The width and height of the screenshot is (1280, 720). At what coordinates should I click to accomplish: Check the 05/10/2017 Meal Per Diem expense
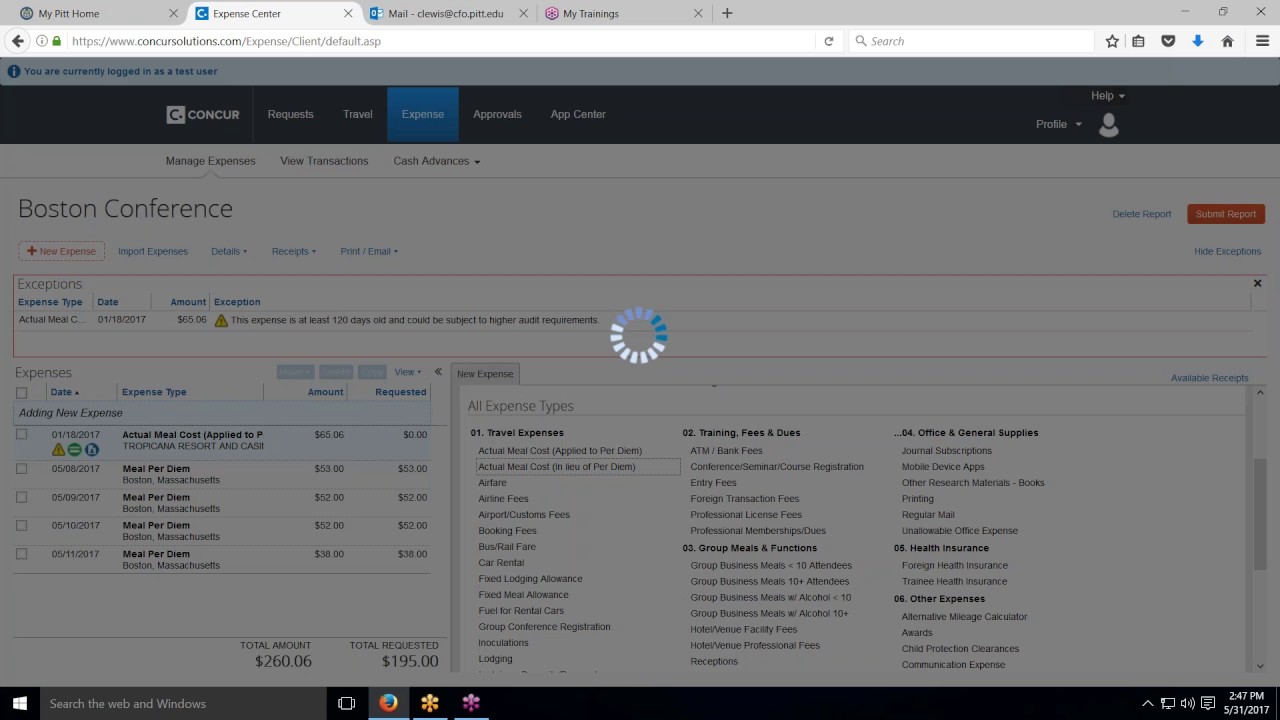[x=22, y=525]
